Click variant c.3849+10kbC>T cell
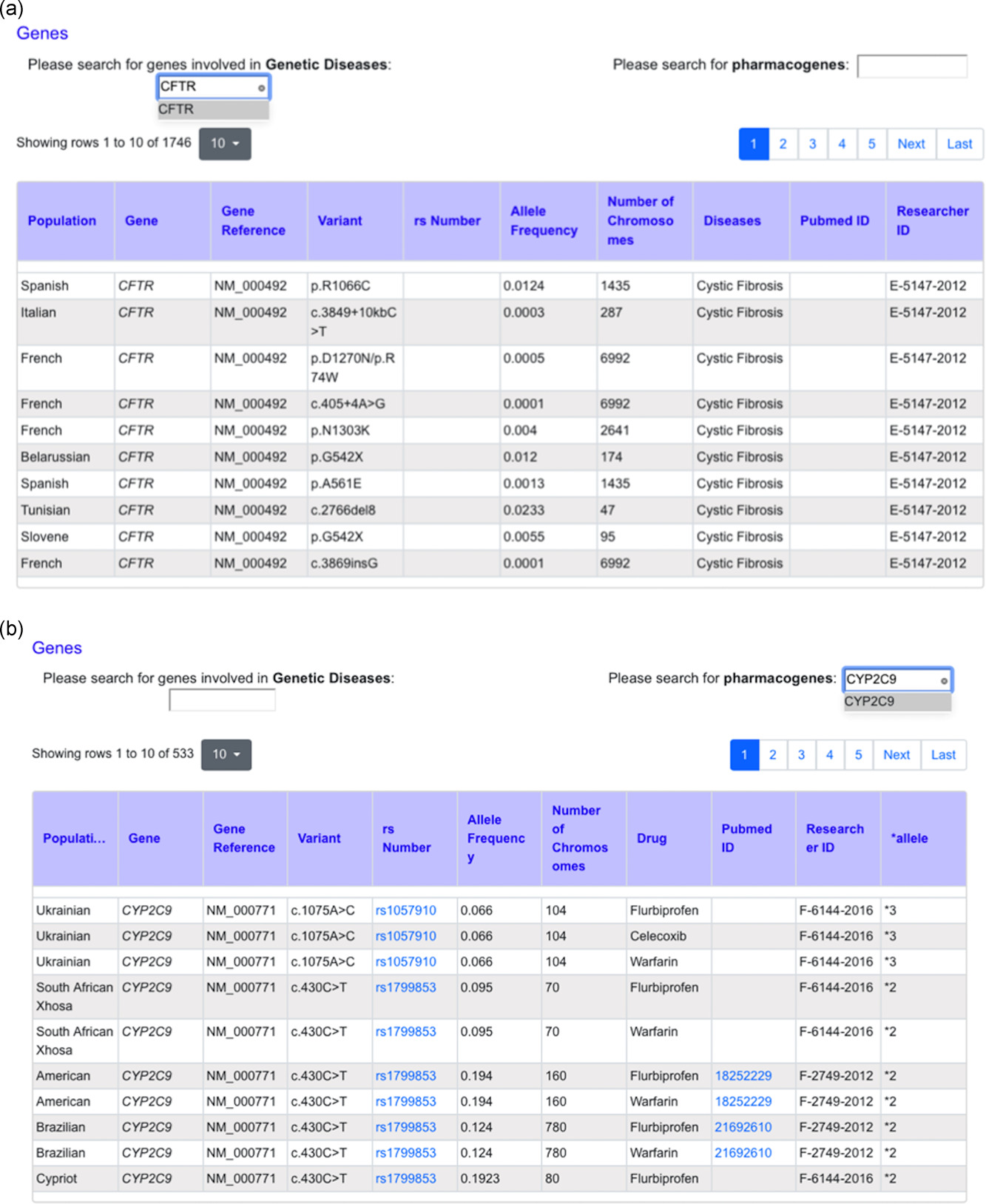This screenshot has width=986, height=1204. click(355, 322)
